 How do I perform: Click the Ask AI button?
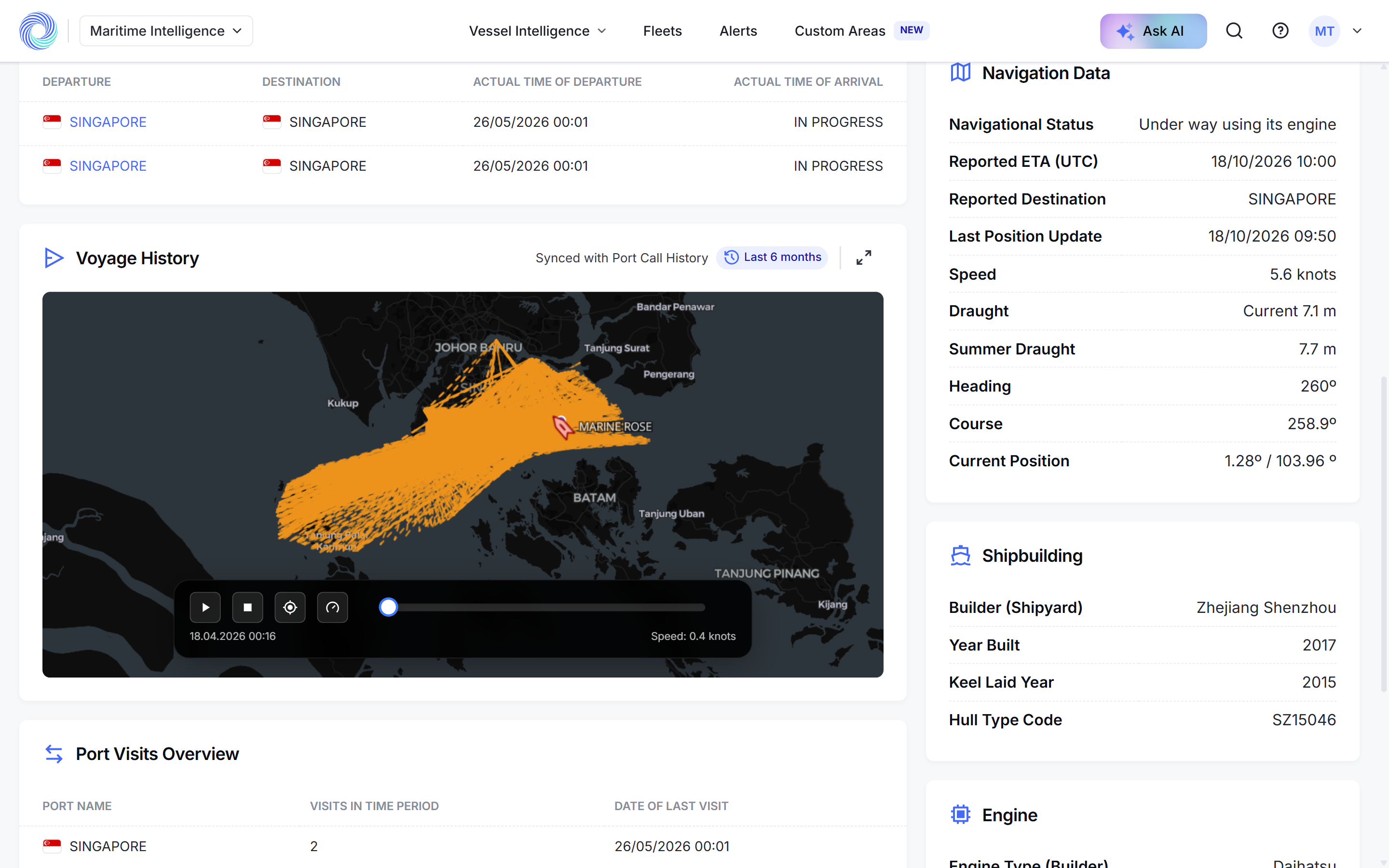point(1153,31)
